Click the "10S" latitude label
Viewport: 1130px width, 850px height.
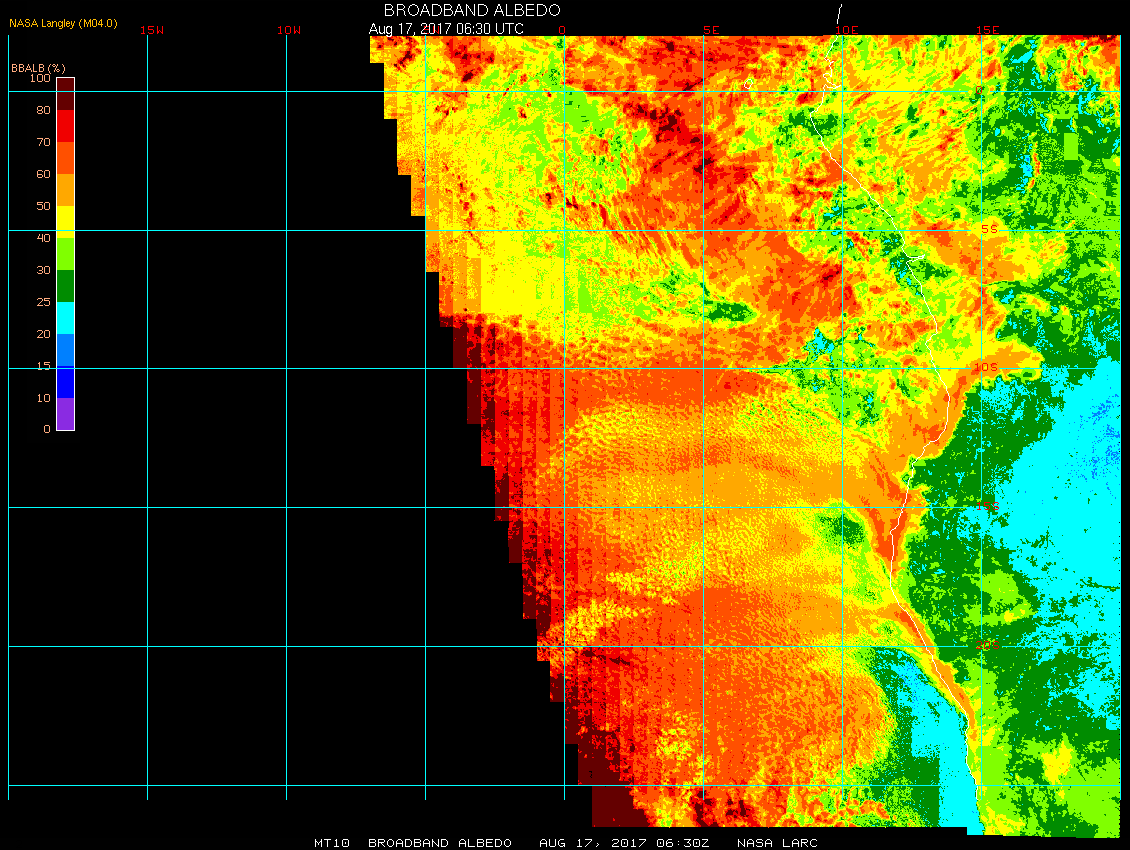[986, 368]
